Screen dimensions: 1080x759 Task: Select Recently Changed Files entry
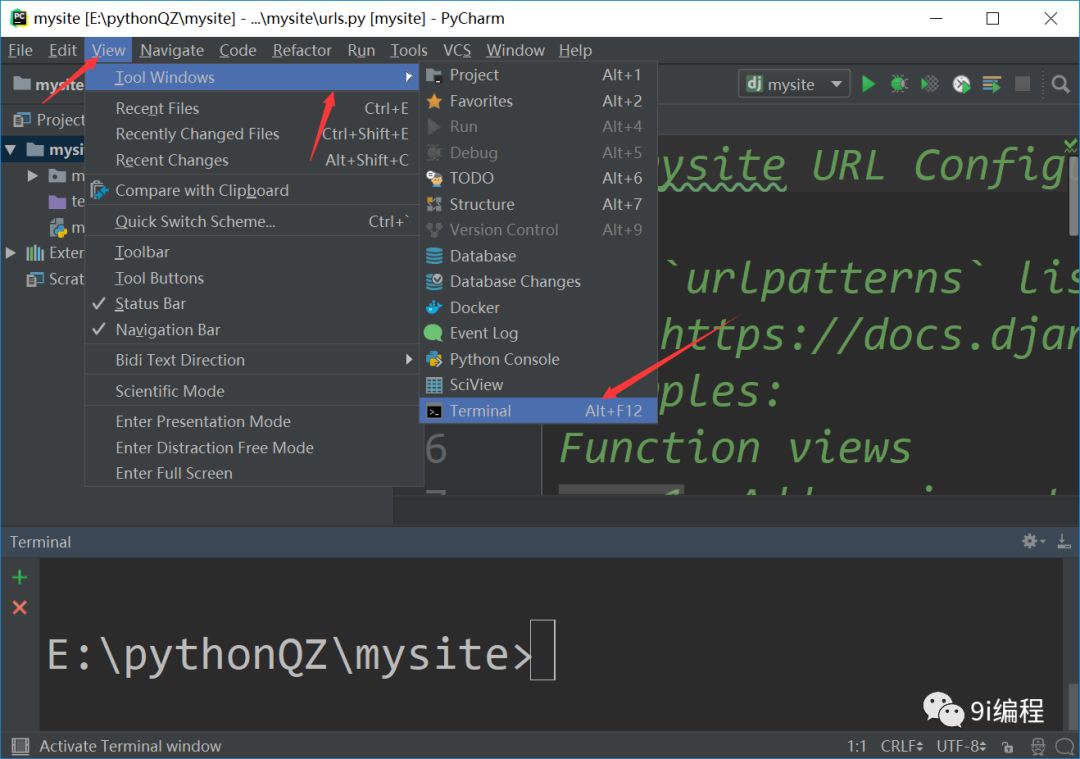pyautogui.click(x=252, y=134)
